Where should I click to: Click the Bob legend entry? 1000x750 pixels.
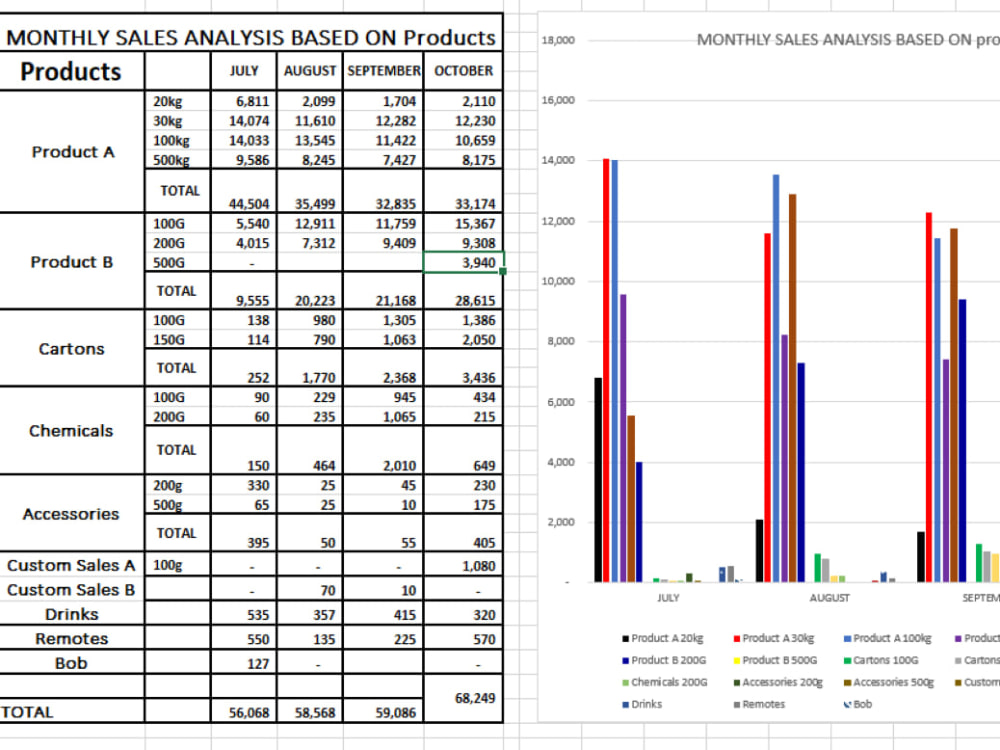[858, 704]
